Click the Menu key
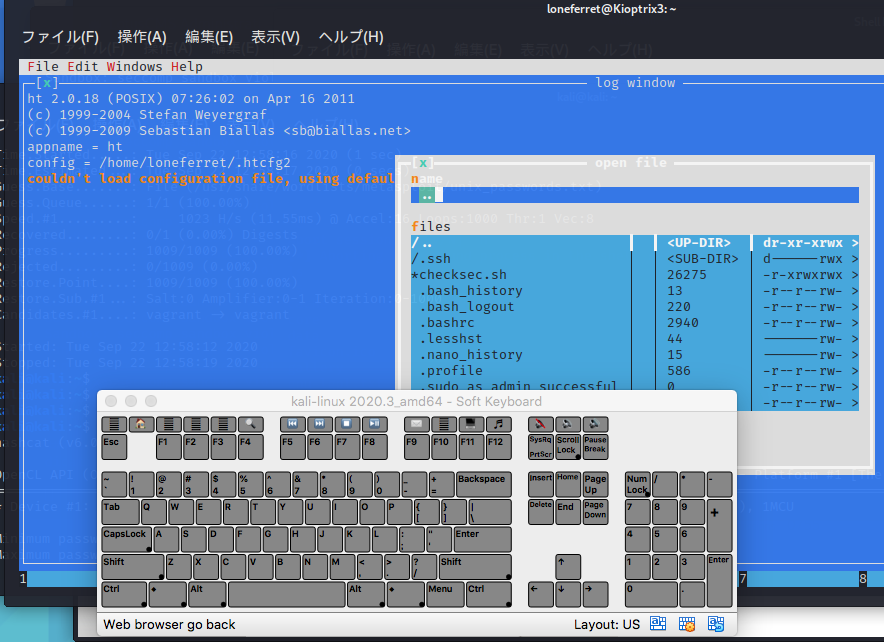 point(445,594)
